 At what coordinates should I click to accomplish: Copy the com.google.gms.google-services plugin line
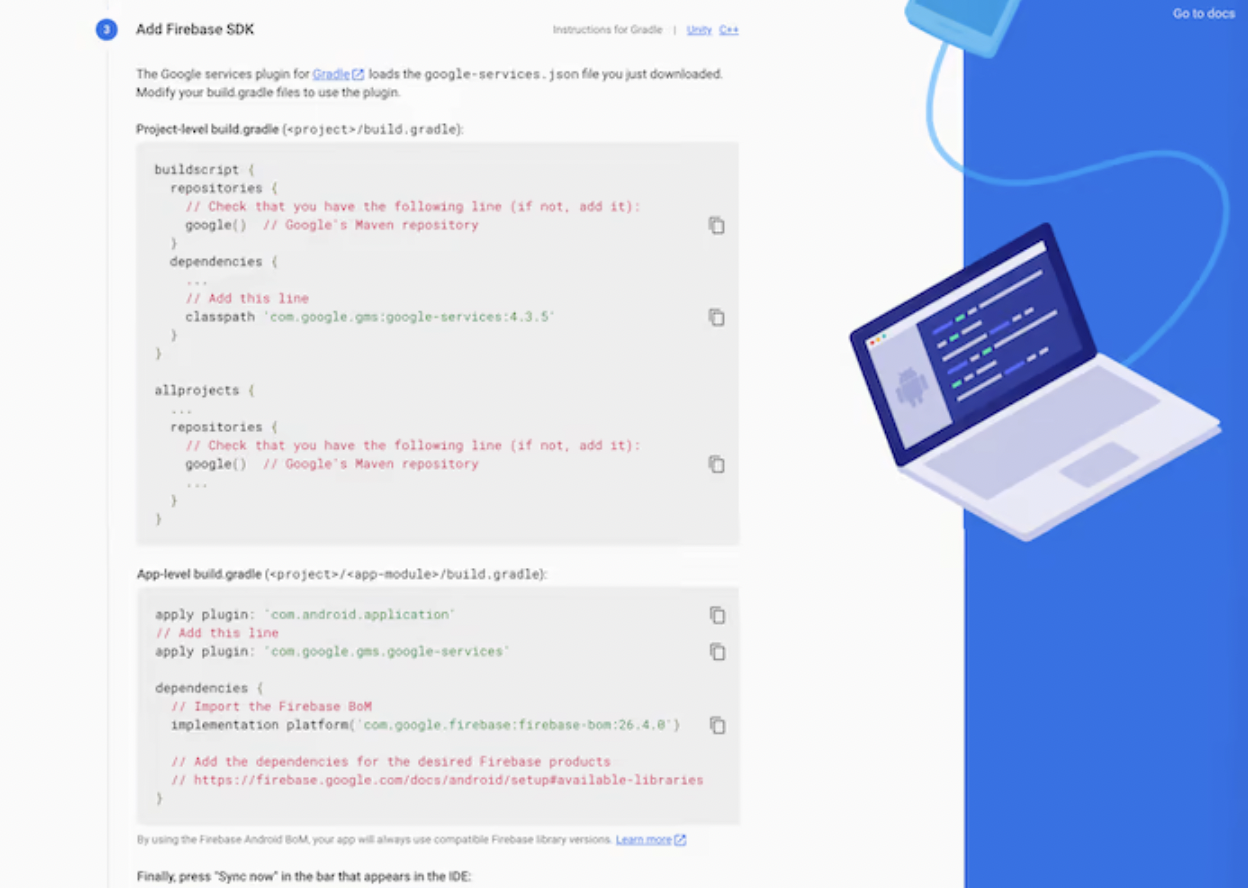click(717, 652)
